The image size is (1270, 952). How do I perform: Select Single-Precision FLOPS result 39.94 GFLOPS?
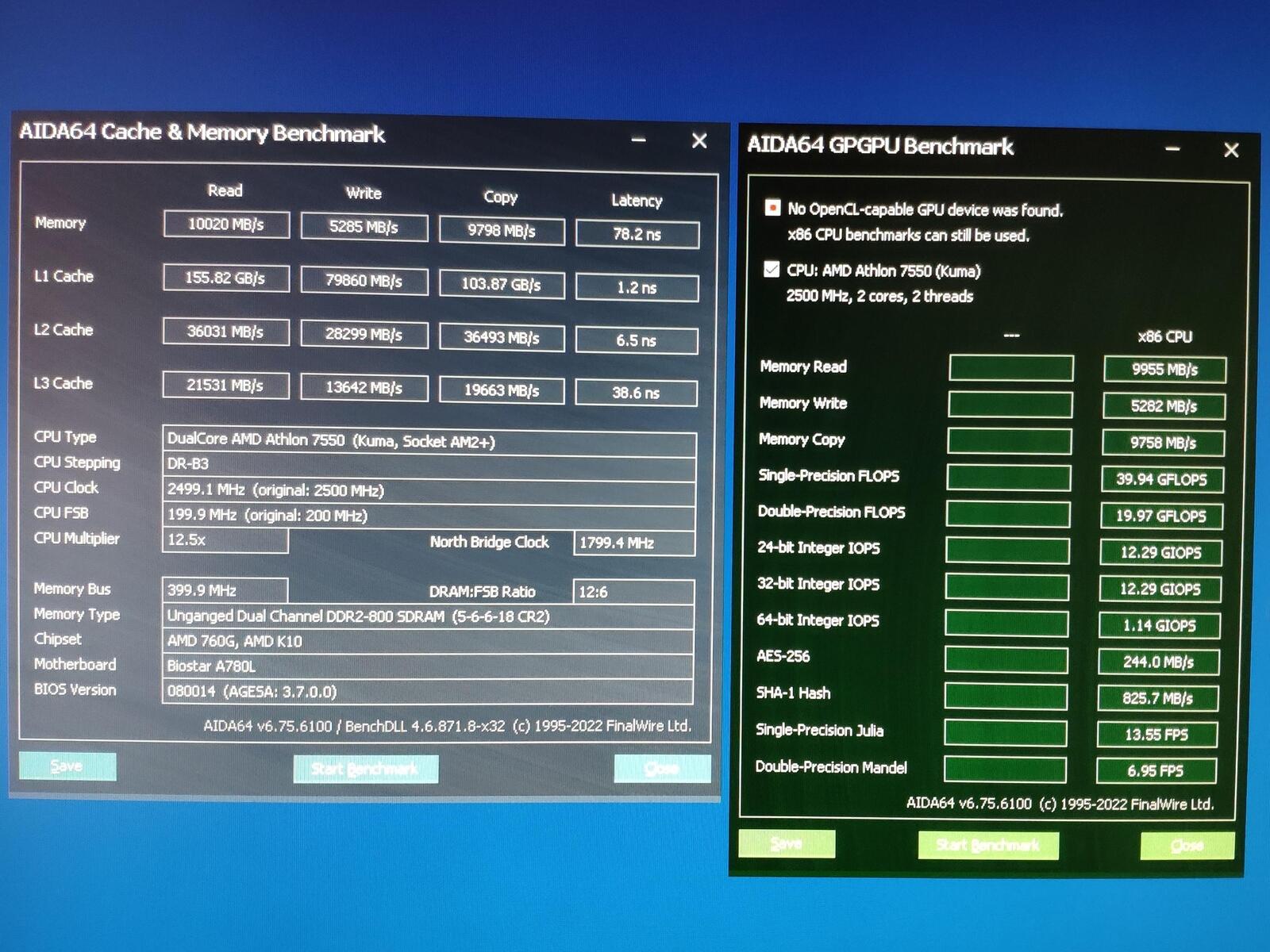(x=1162, y=479)
